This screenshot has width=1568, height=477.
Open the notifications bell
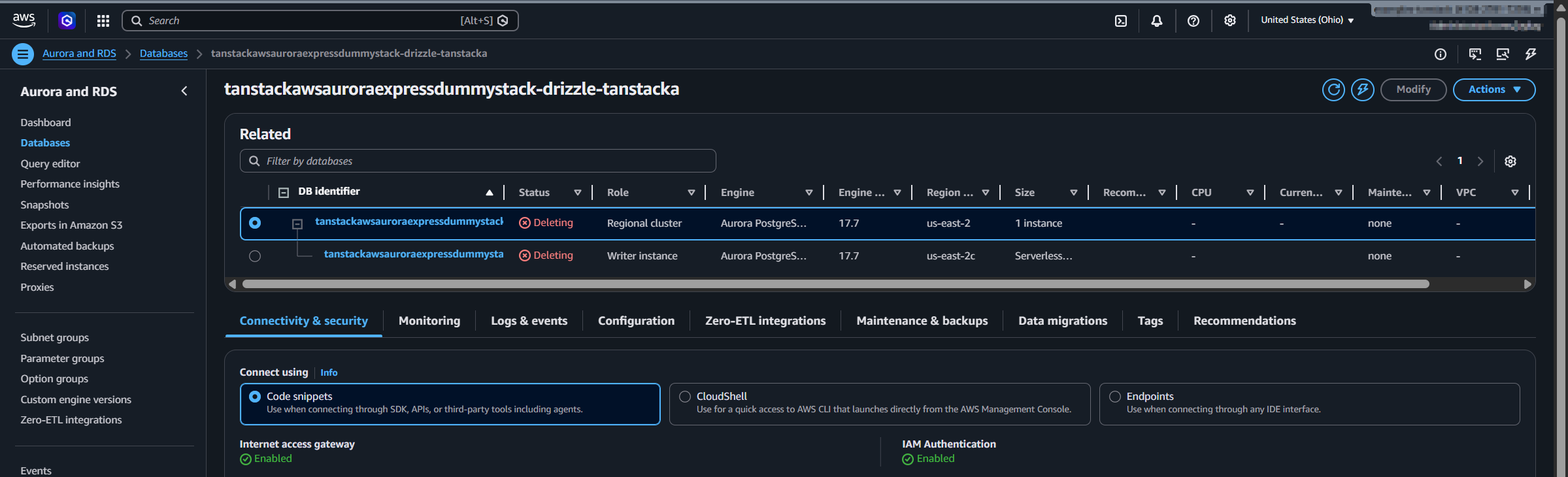1156,21
